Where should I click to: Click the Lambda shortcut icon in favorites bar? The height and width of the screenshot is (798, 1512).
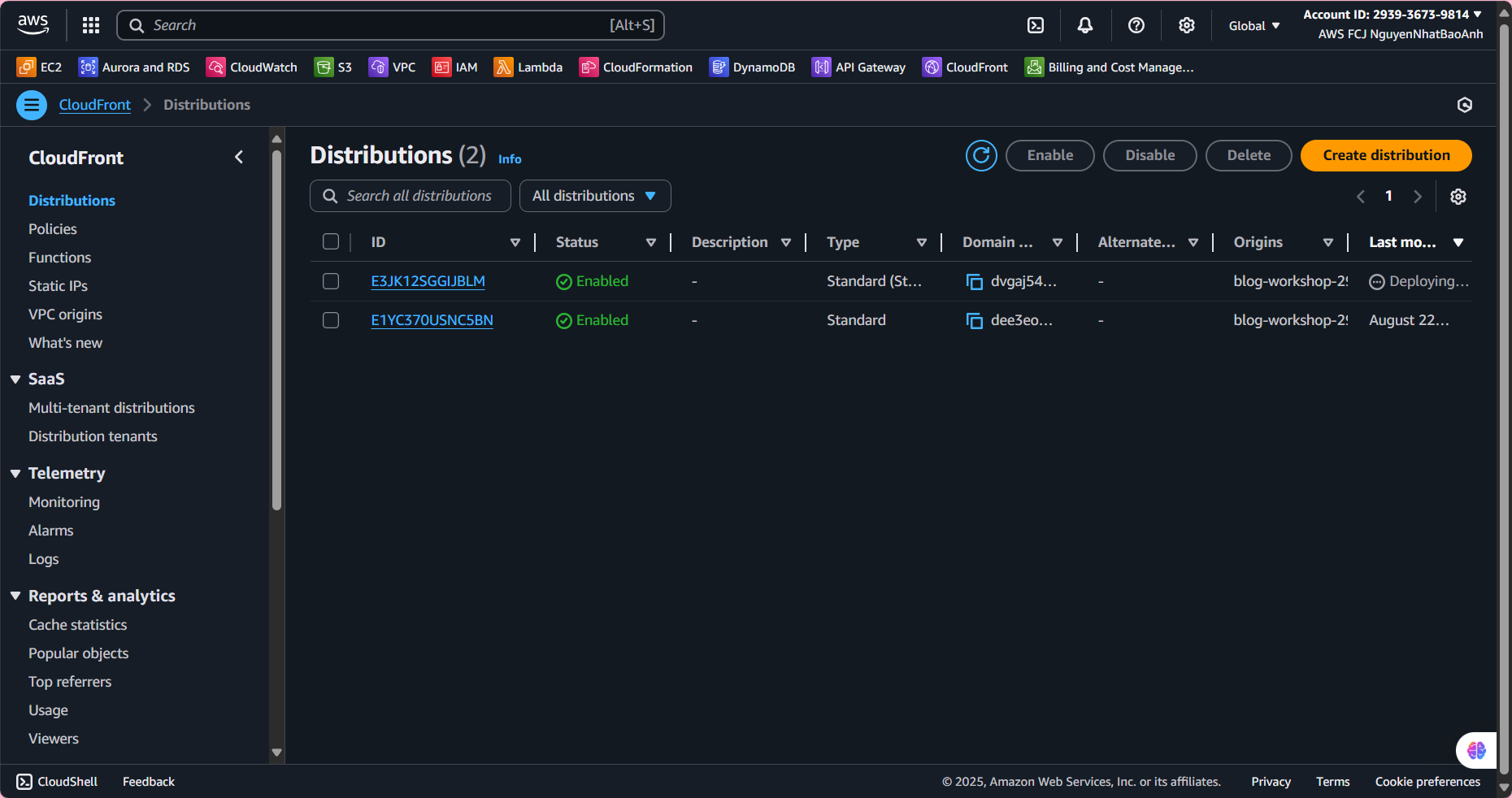point(503,67)
